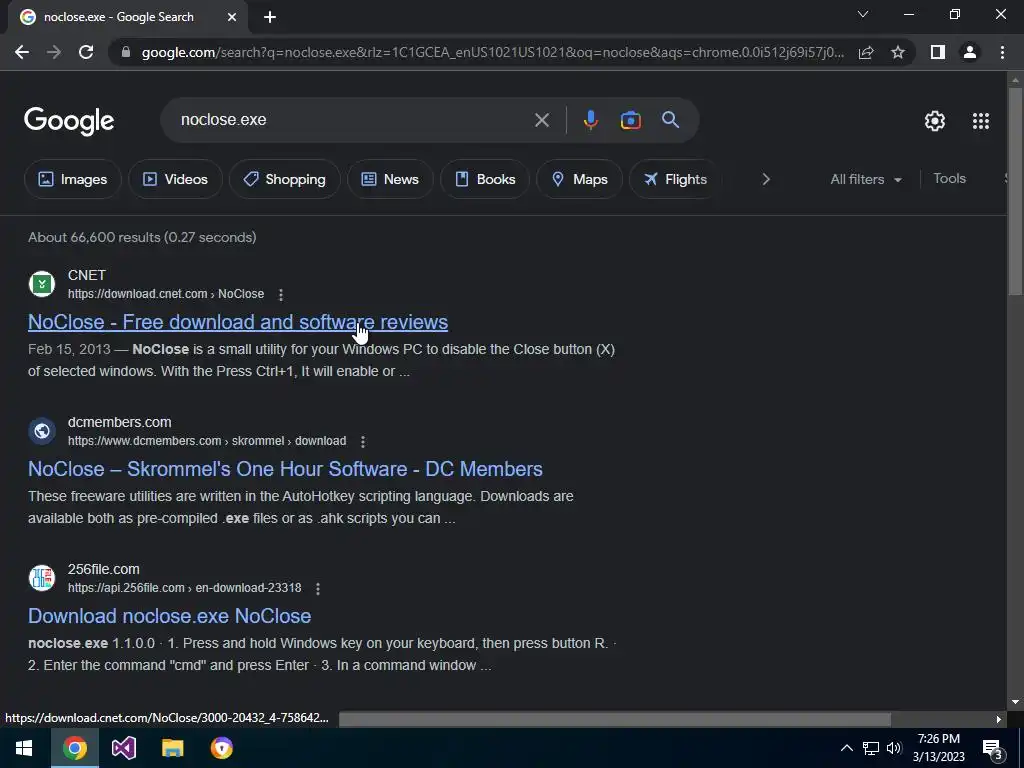The image size is (1024, 768).
Task: Filter results by Books
Action: (x=485, y=179)
